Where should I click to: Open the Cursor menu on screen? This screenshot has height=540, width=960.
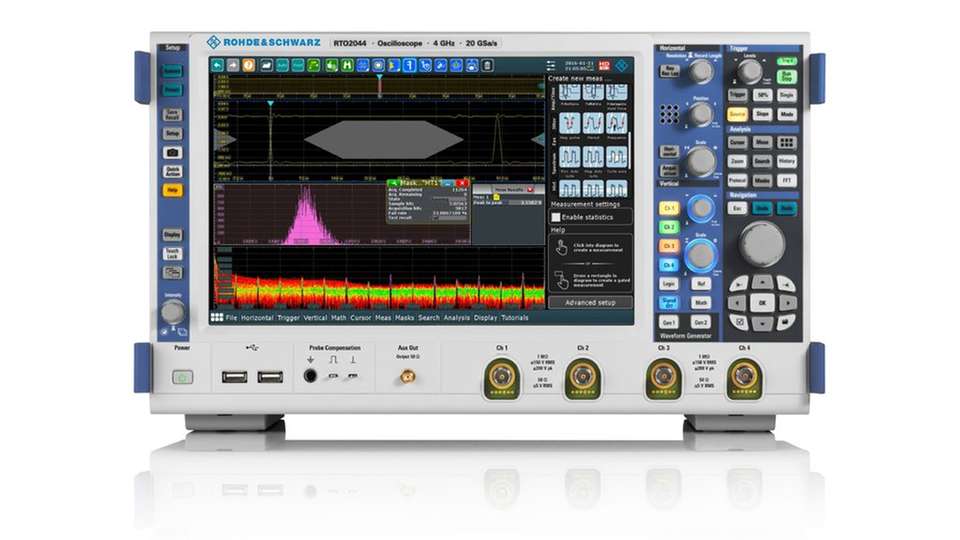(361, 318)
